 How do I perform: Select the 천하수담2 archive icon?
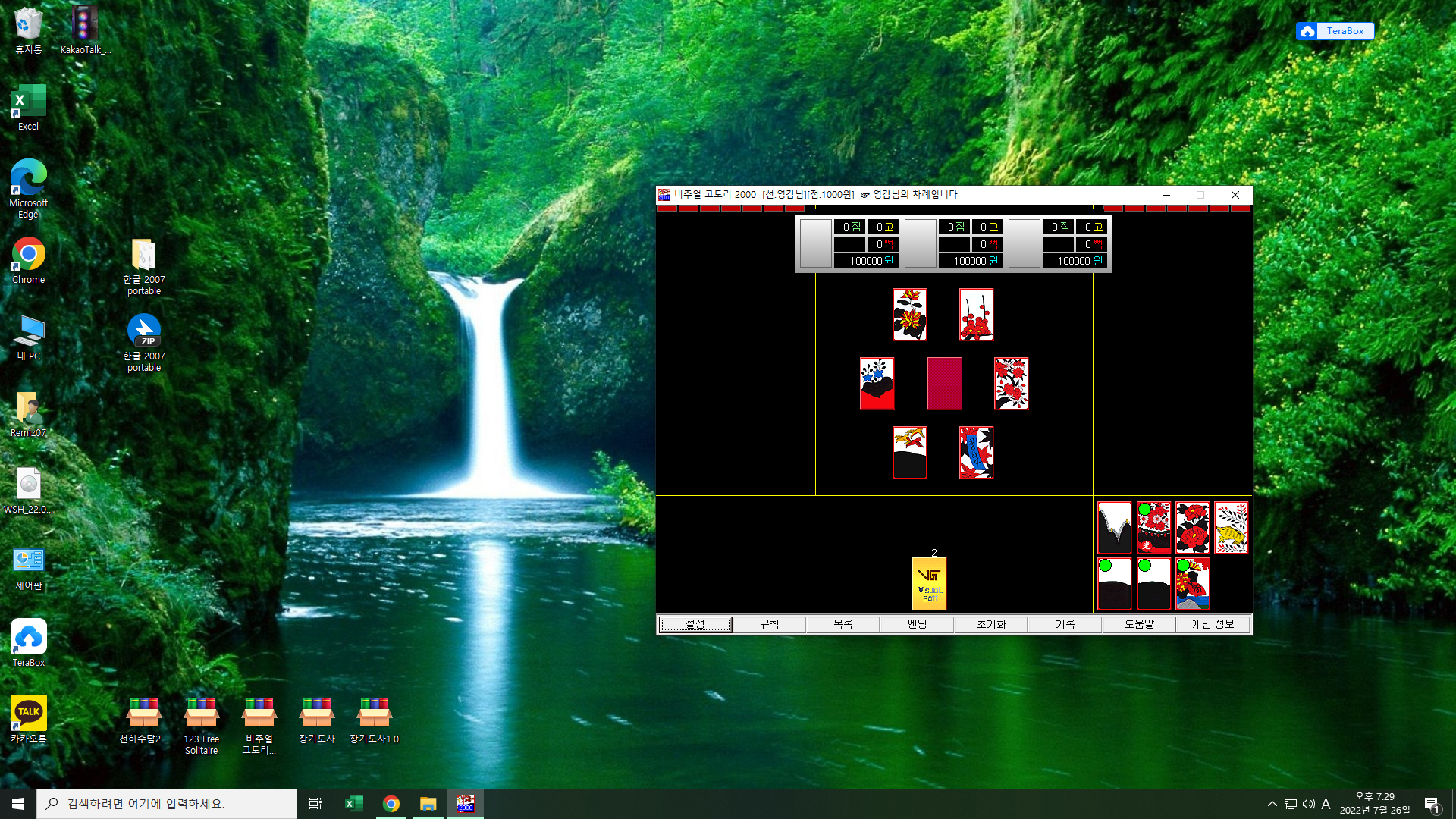coord(143,720)
